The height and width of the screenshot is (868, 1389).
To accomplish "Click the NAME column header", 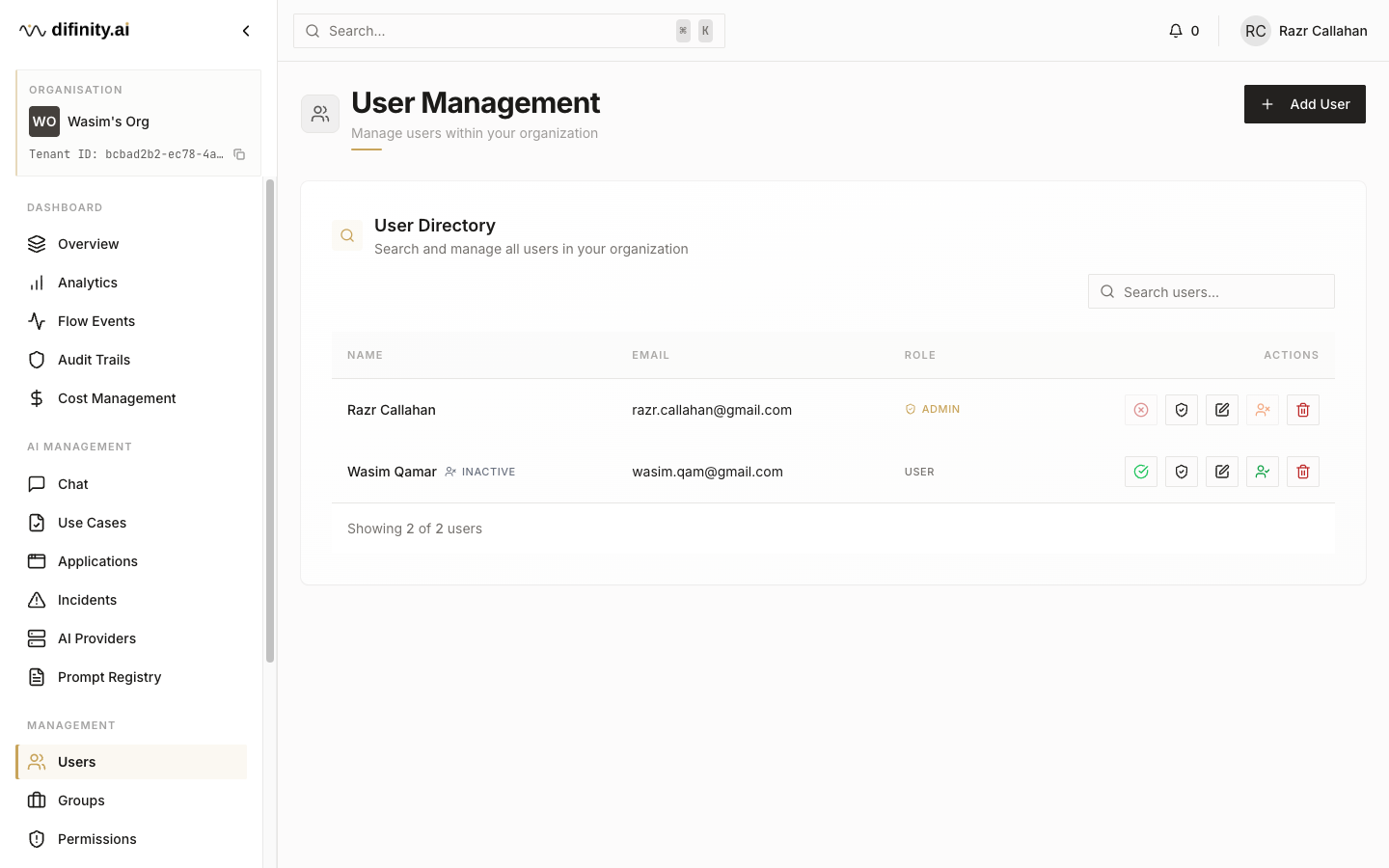I will (365, 355).
